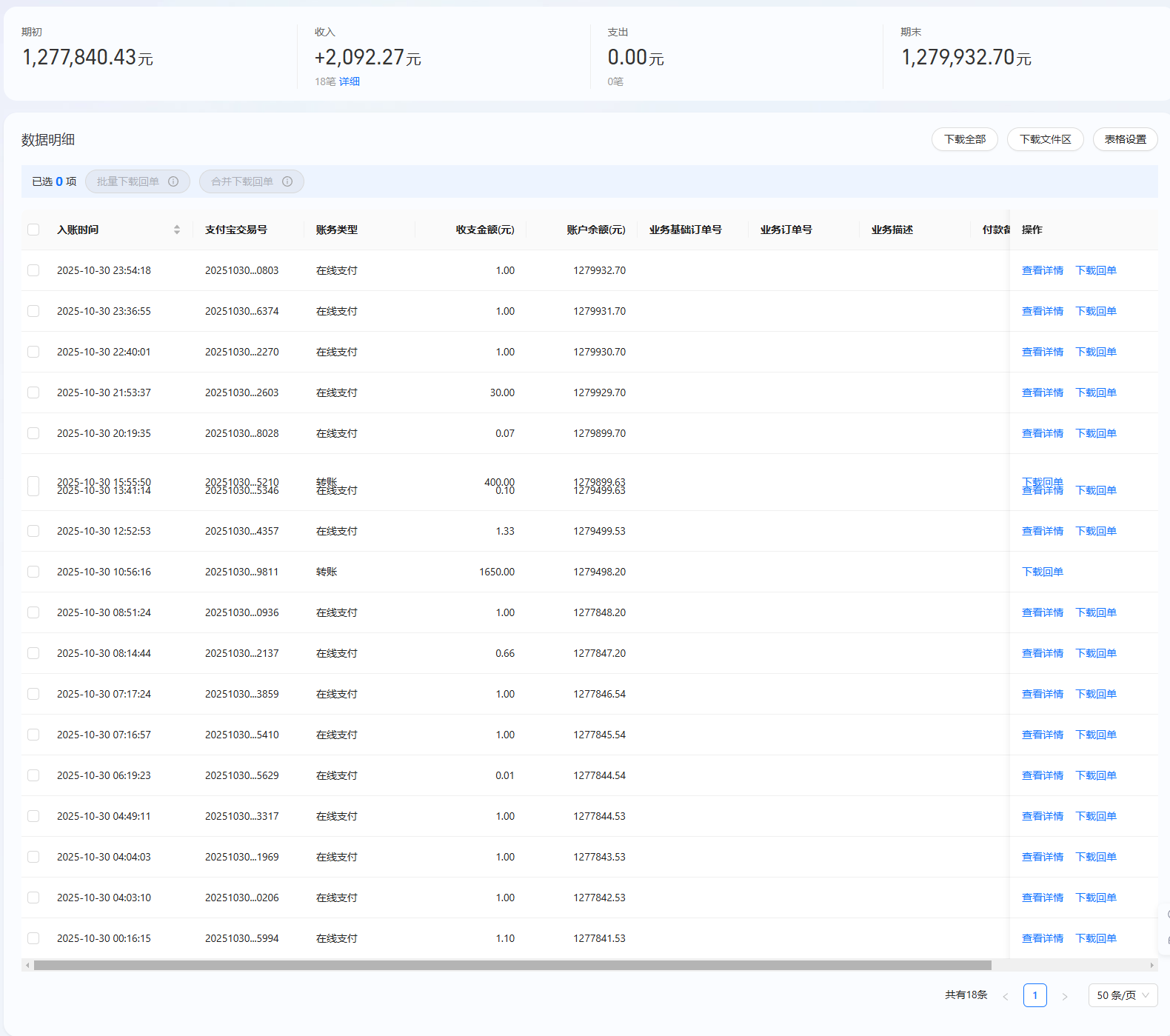Tick checkbox for 00:16:15 transaction row
The width and height of the screenshot is (1170, 1036).
33,938
